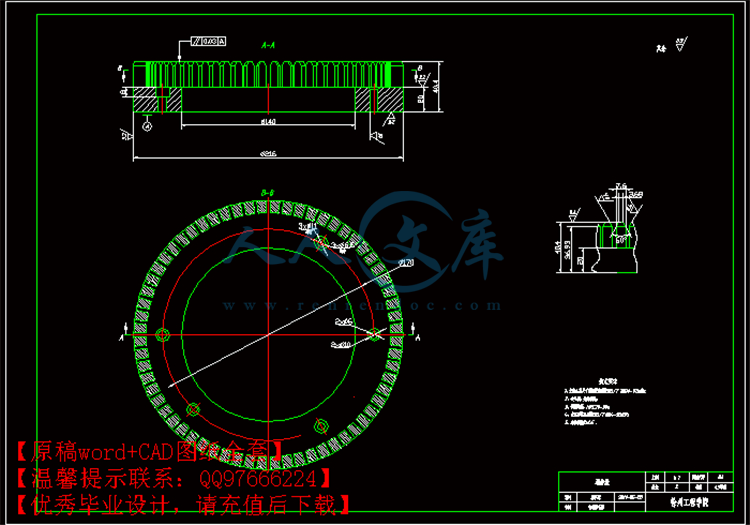The image size is (750, 525).
Task: Select the ø216 overall diameter dimension
Action: coord(268,154)
